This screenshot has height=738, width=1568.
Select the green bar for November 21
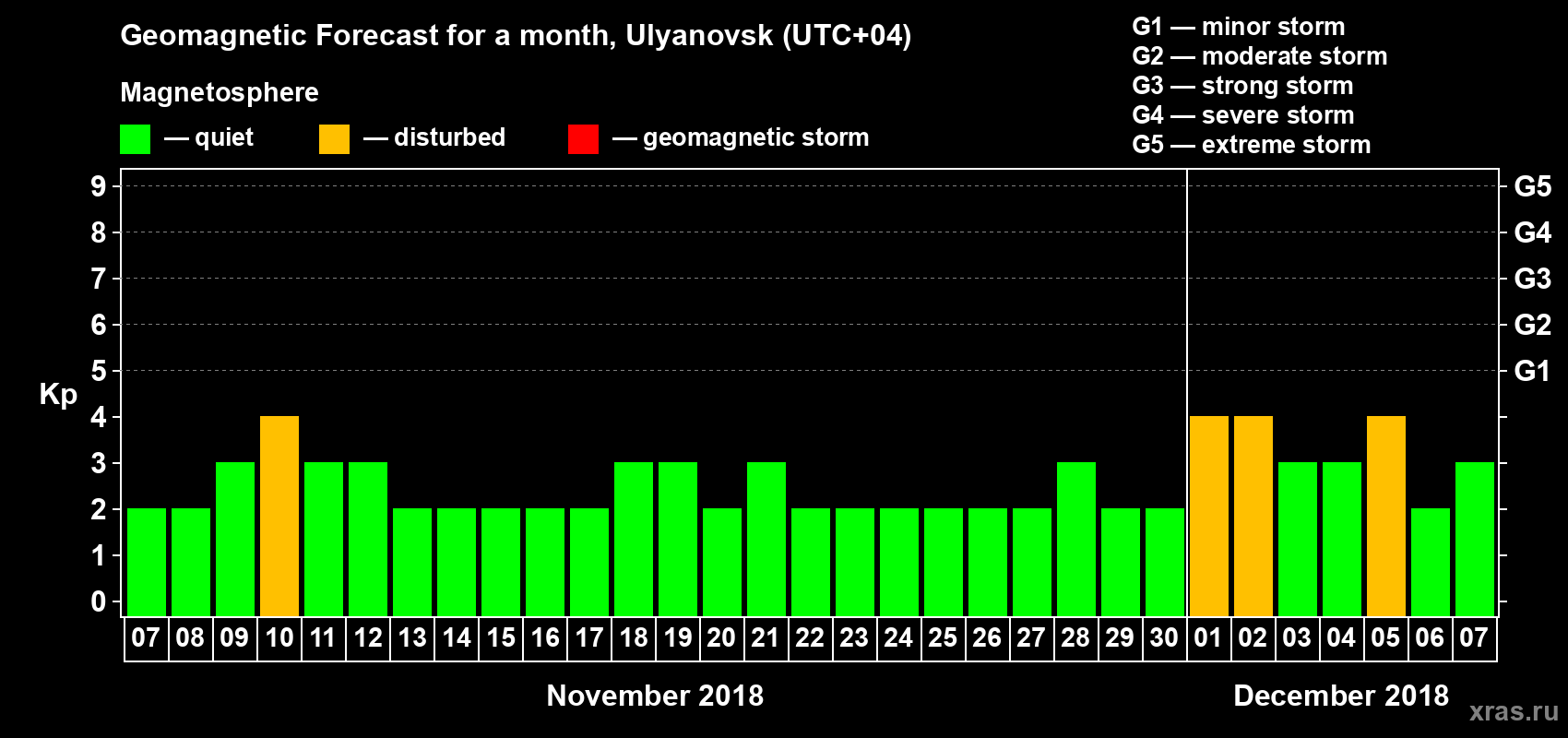click(766, 540)
